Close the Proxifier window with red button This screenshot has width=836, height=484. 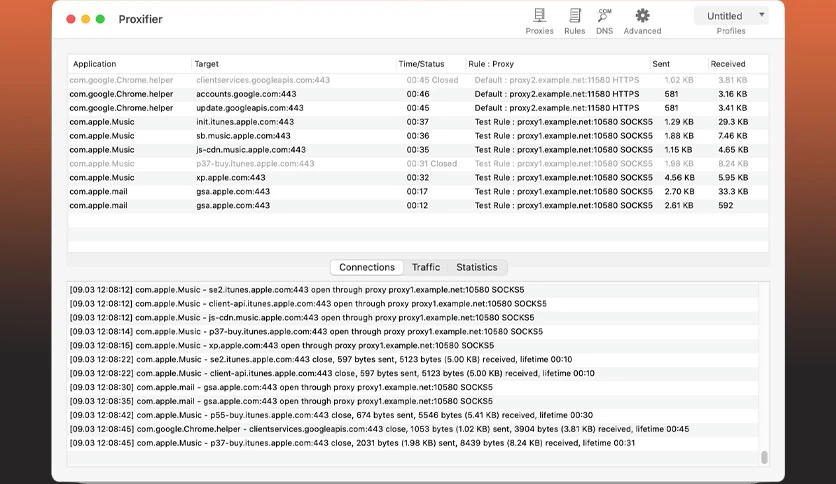[x=70, y=19]
